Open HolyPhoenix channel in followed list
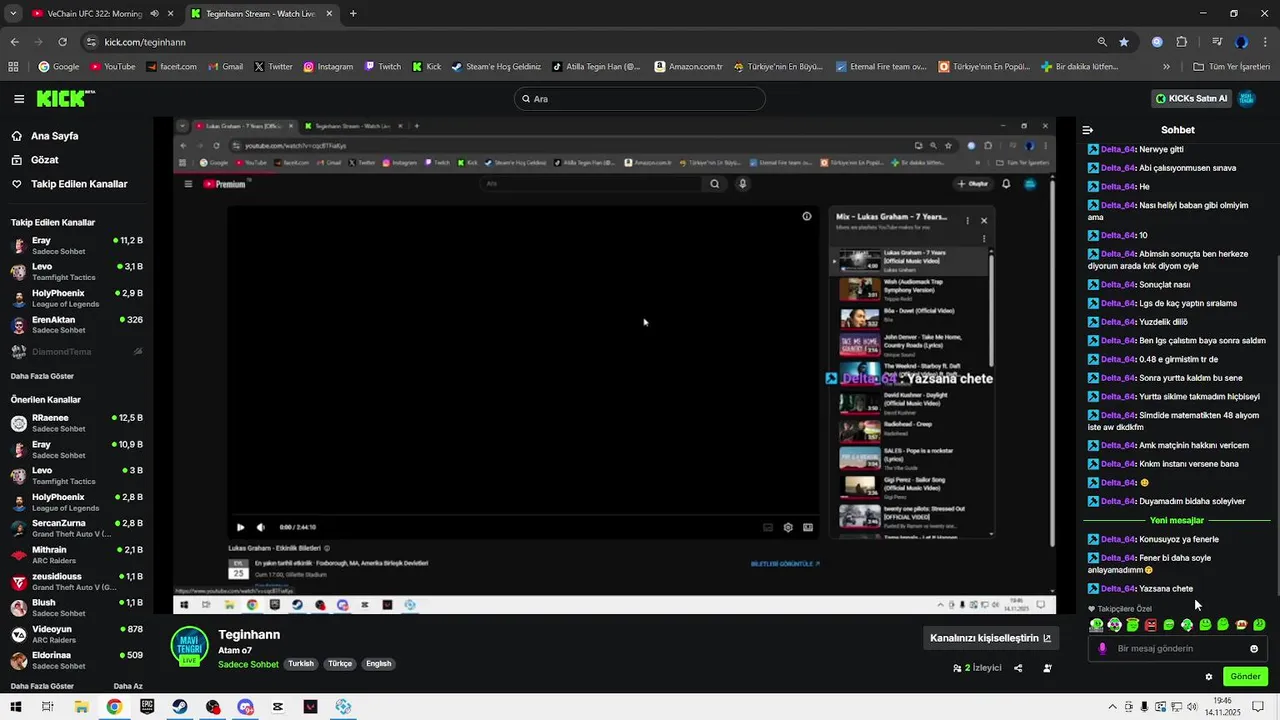 77,298
